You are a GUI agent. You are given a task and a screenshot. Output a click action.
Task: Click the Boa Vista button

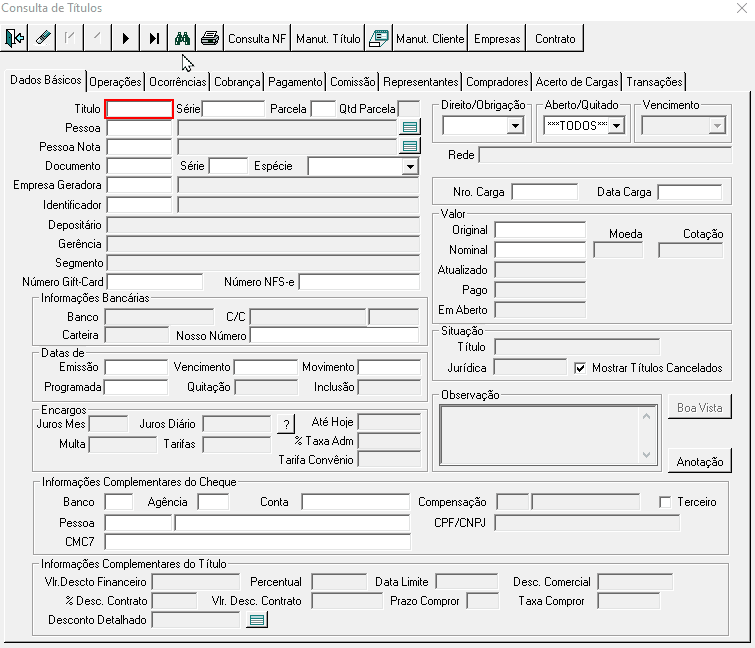[700, 407]
